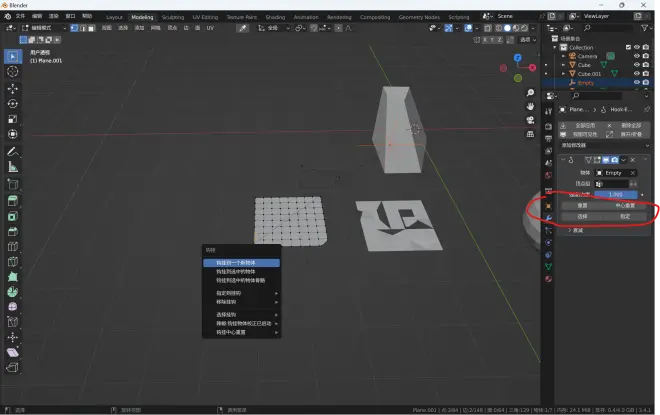
Task: Remove the Hook modifier with X
Action: 633,160
